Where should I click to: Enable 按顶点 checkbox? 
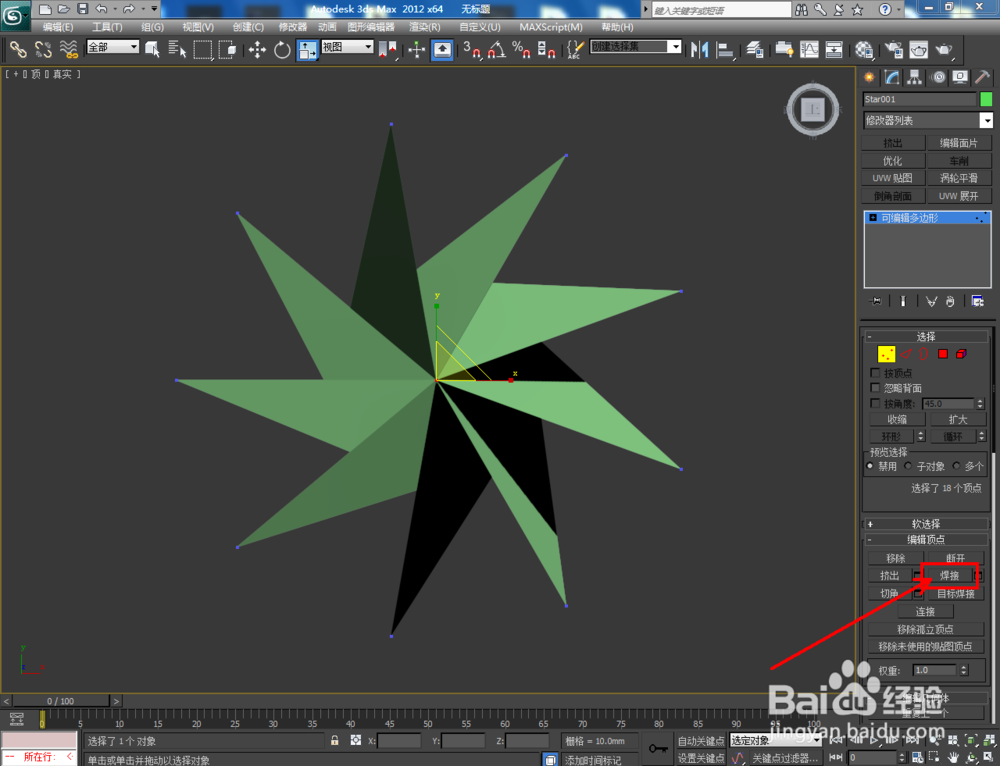pos(875,372)
